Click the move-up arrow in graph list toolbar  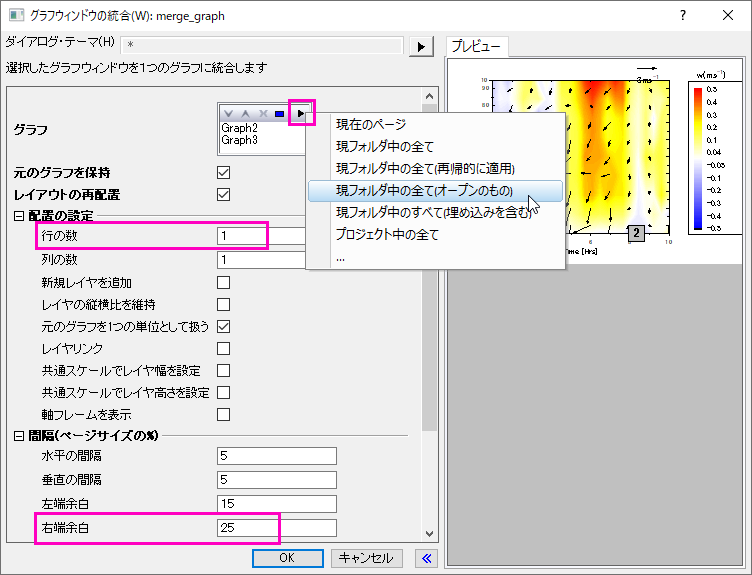coord(246,114)
